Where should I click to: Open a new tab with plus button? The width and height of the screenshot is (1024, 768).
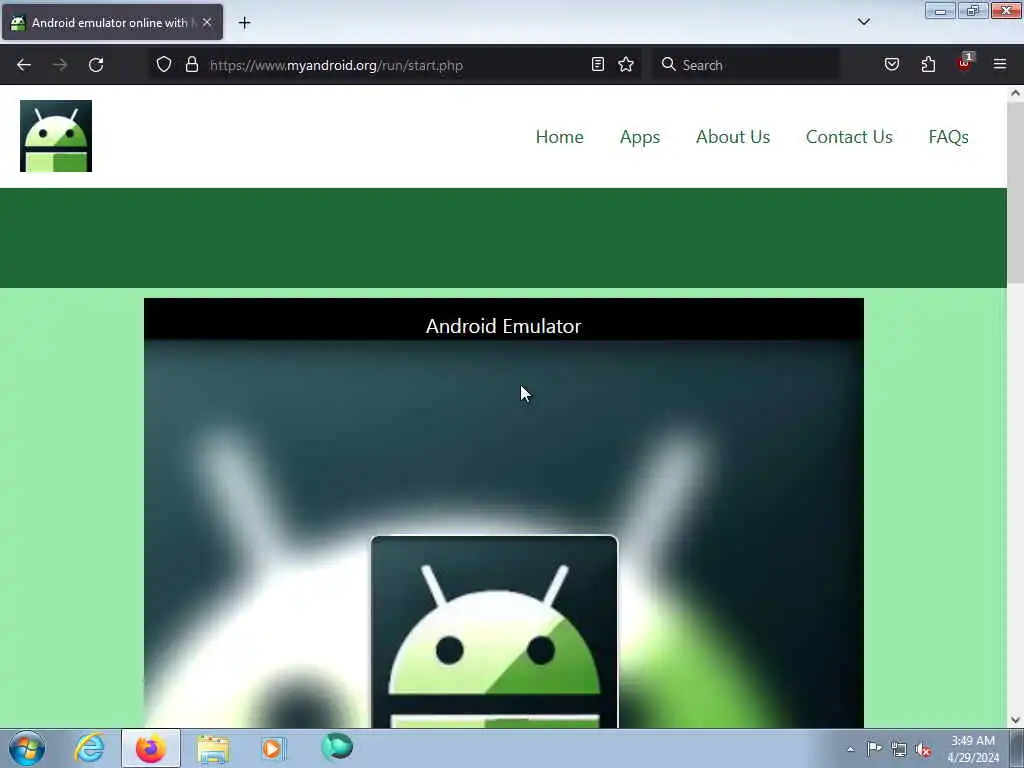tap(244, 23)
